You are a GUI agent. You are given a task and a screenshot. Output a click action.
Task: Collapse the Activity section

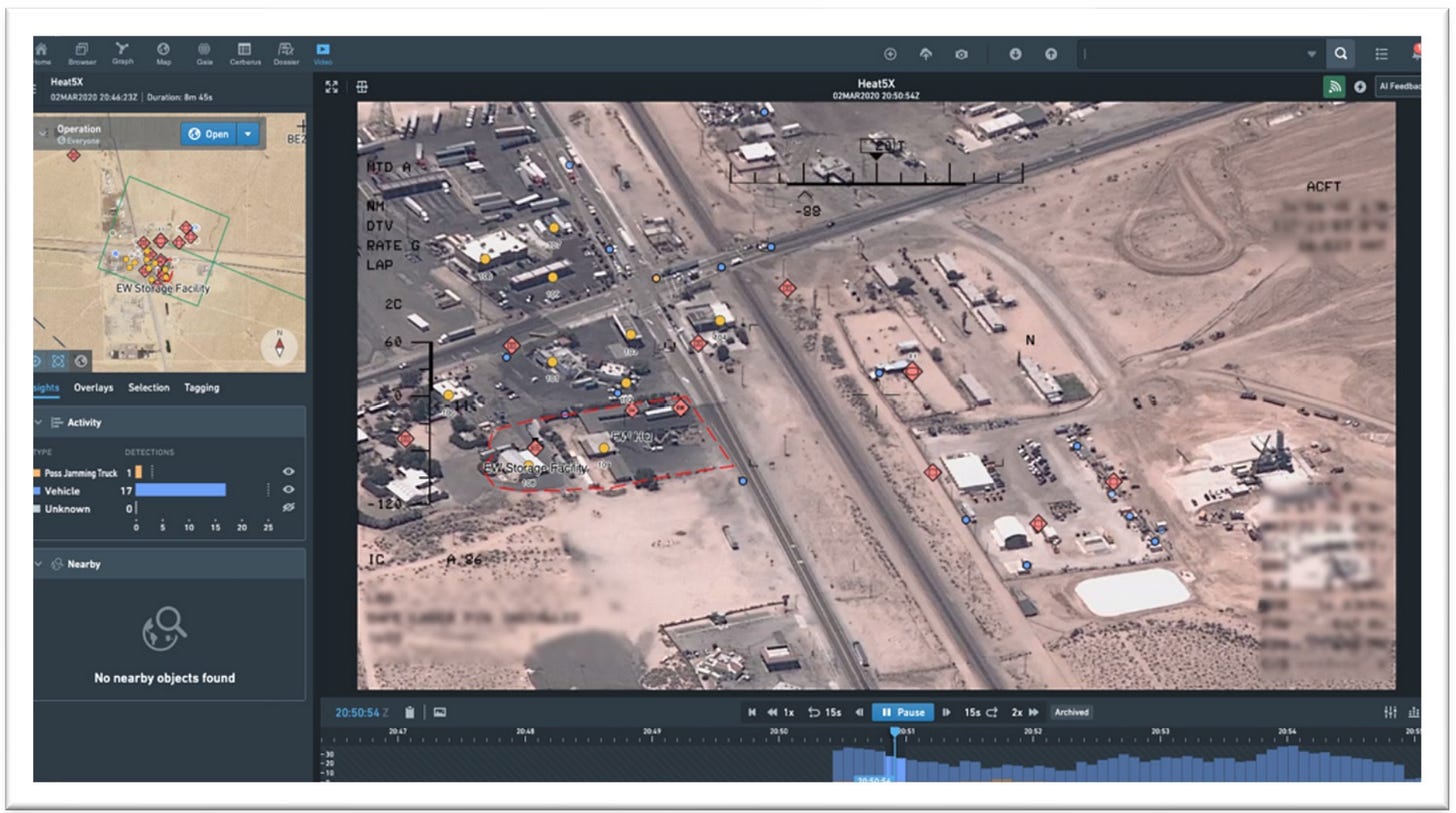click(38, 423)
